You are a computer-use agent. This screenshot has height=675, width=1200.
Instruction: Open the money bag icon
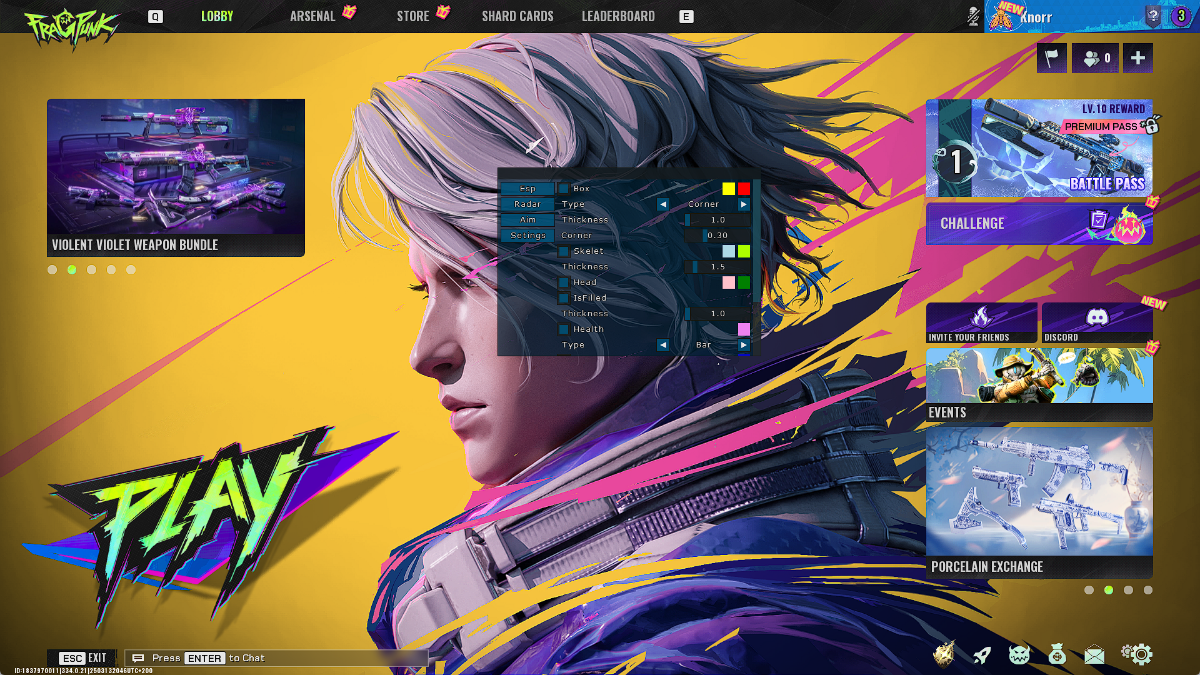coord(1057,655)
